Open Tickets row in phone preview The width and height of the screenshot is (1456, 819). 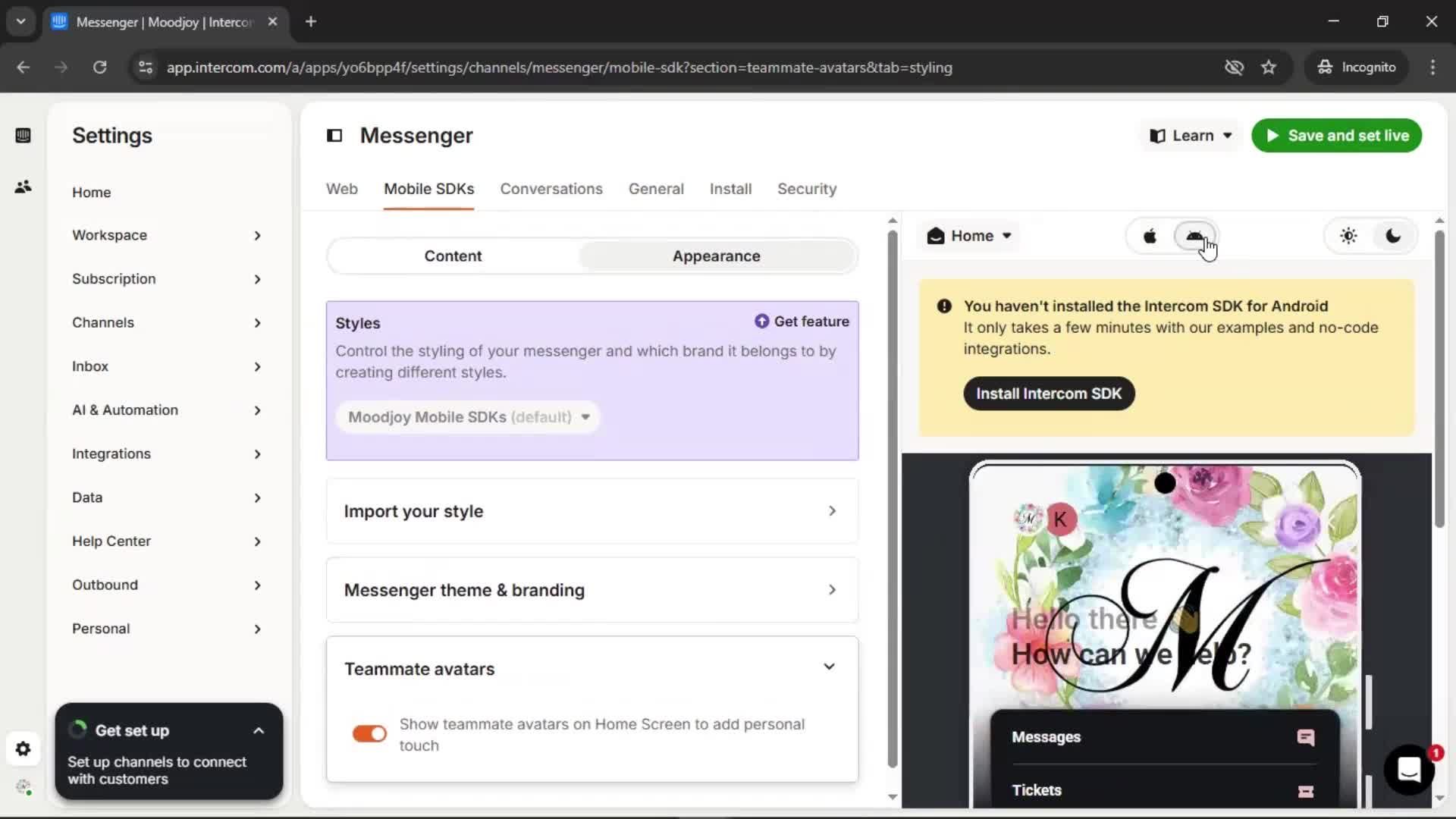coord(1163,790)
